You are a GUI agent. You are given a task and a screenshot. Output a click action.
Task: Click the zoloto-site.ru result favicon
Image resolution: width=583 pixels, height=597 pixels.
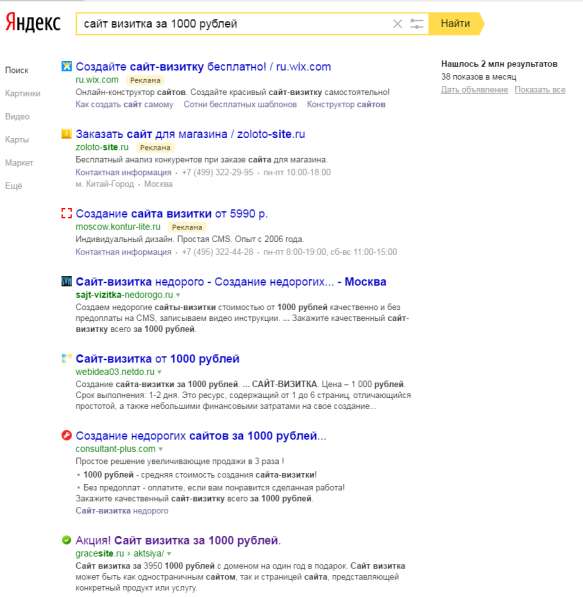pos(66,134)
